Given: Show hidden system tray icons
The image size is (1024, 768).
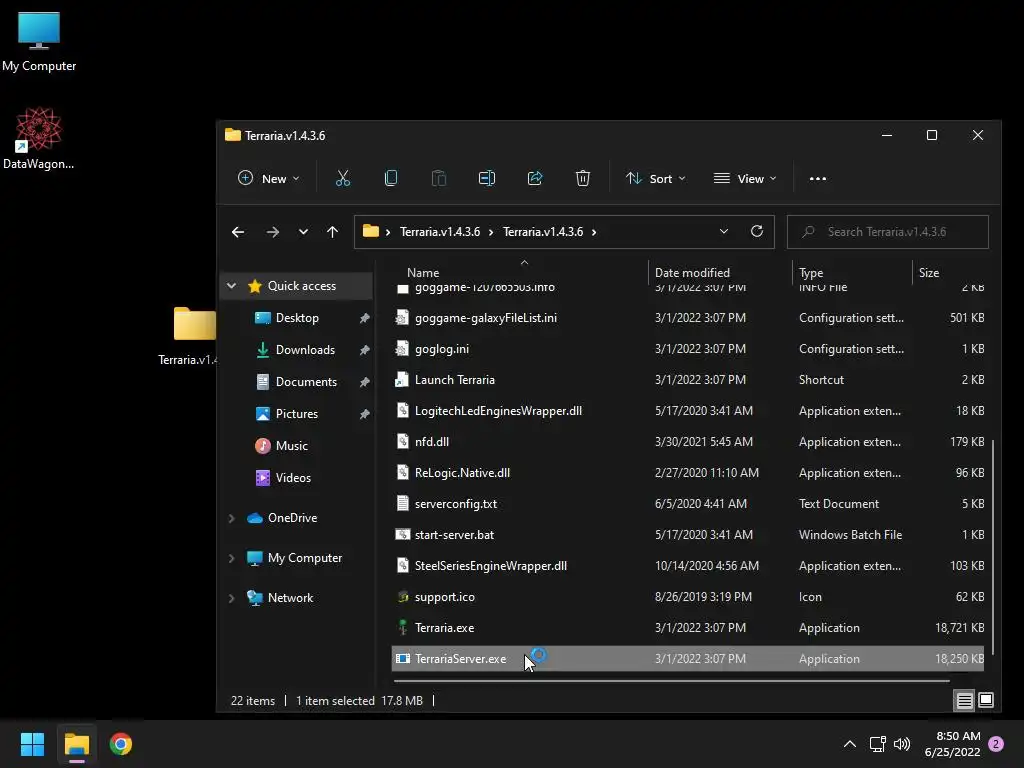Looking at the screenshot, I should [x=850, y=744].
